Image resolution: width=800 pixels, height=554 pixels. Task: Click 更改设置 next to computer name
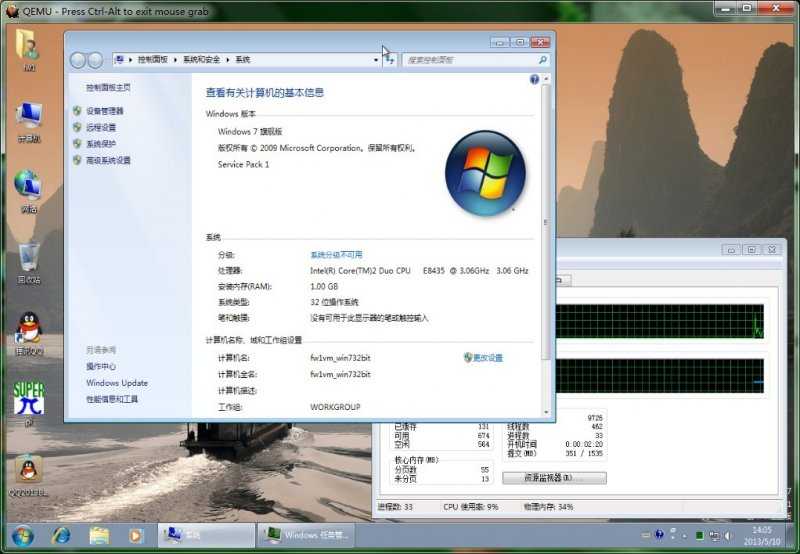487,358
